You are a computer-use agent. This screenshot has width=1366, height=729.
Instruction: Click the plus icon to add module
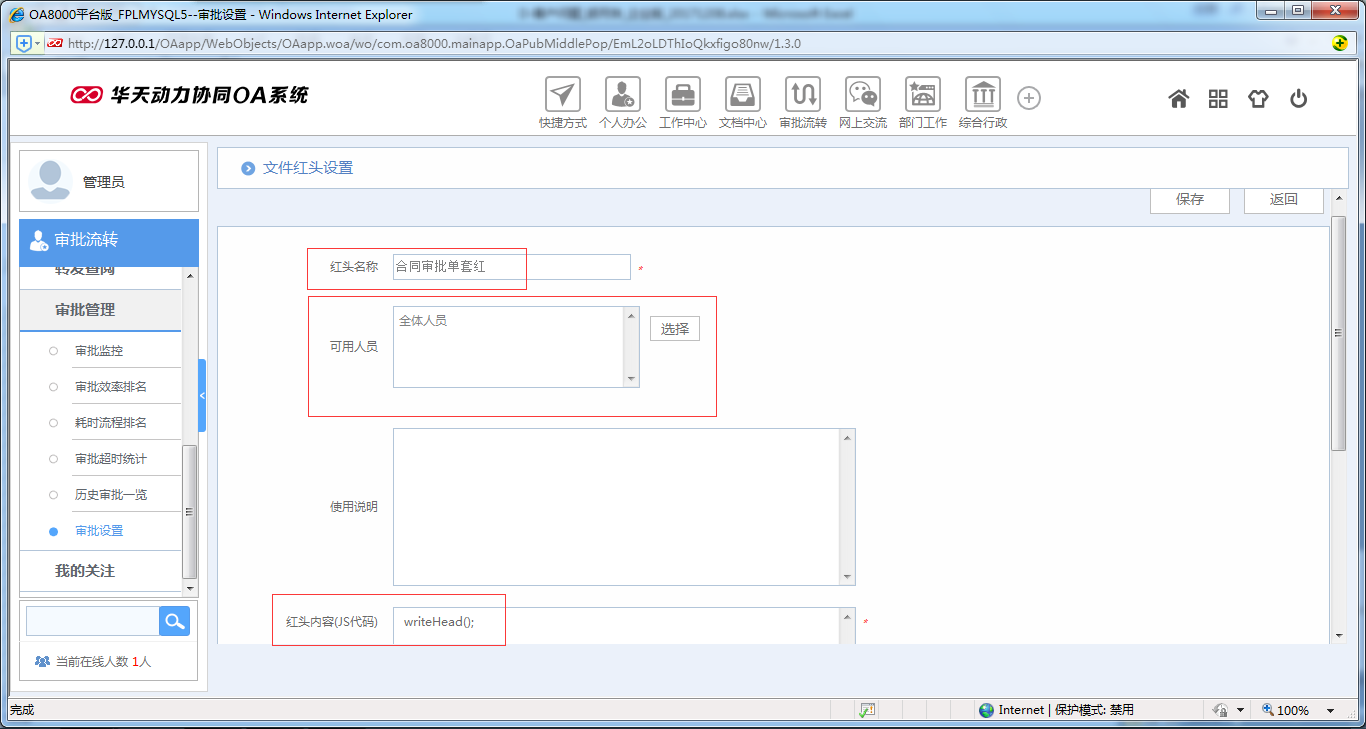[x=1029, y=98]
